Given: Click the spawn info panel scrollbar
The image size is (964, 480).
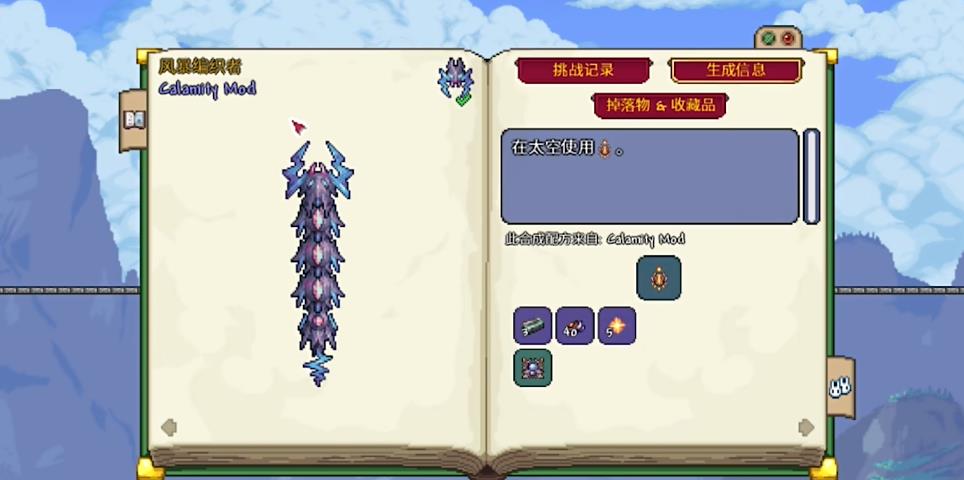Looking at the screenshot, I should click(x=812, y=176).
